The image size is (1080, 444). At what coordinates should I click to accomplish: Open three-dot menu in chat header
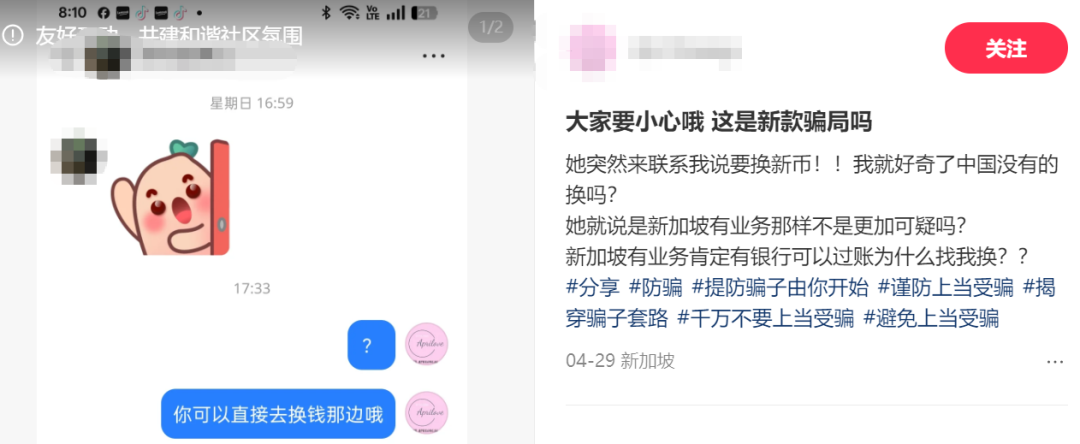coord(433,56)
